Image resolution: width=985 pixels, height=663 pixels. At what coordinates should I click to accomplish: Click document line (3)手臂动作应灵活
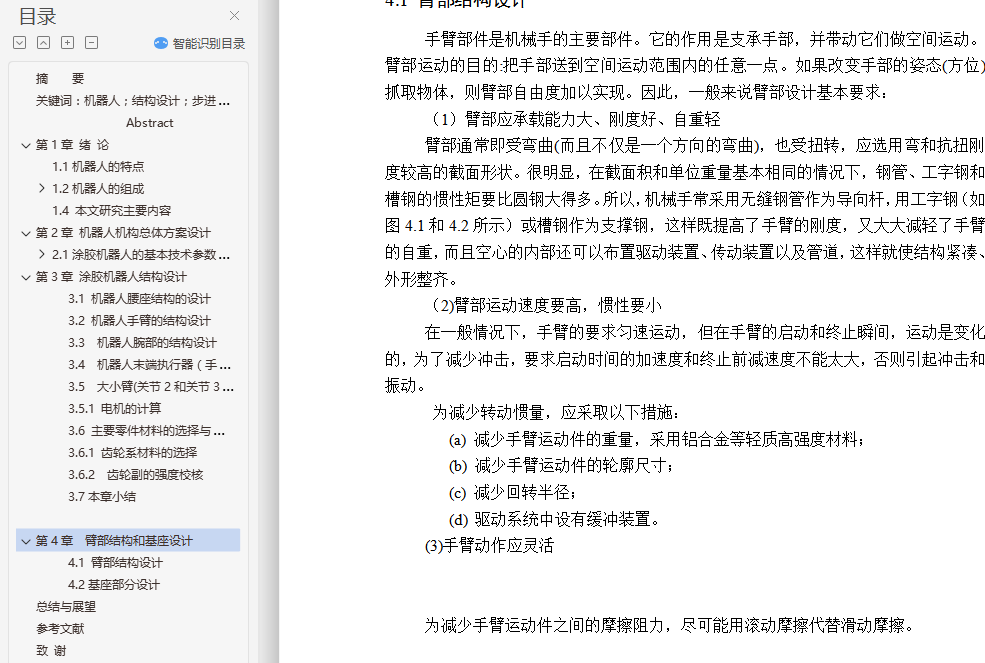[489, 545]
